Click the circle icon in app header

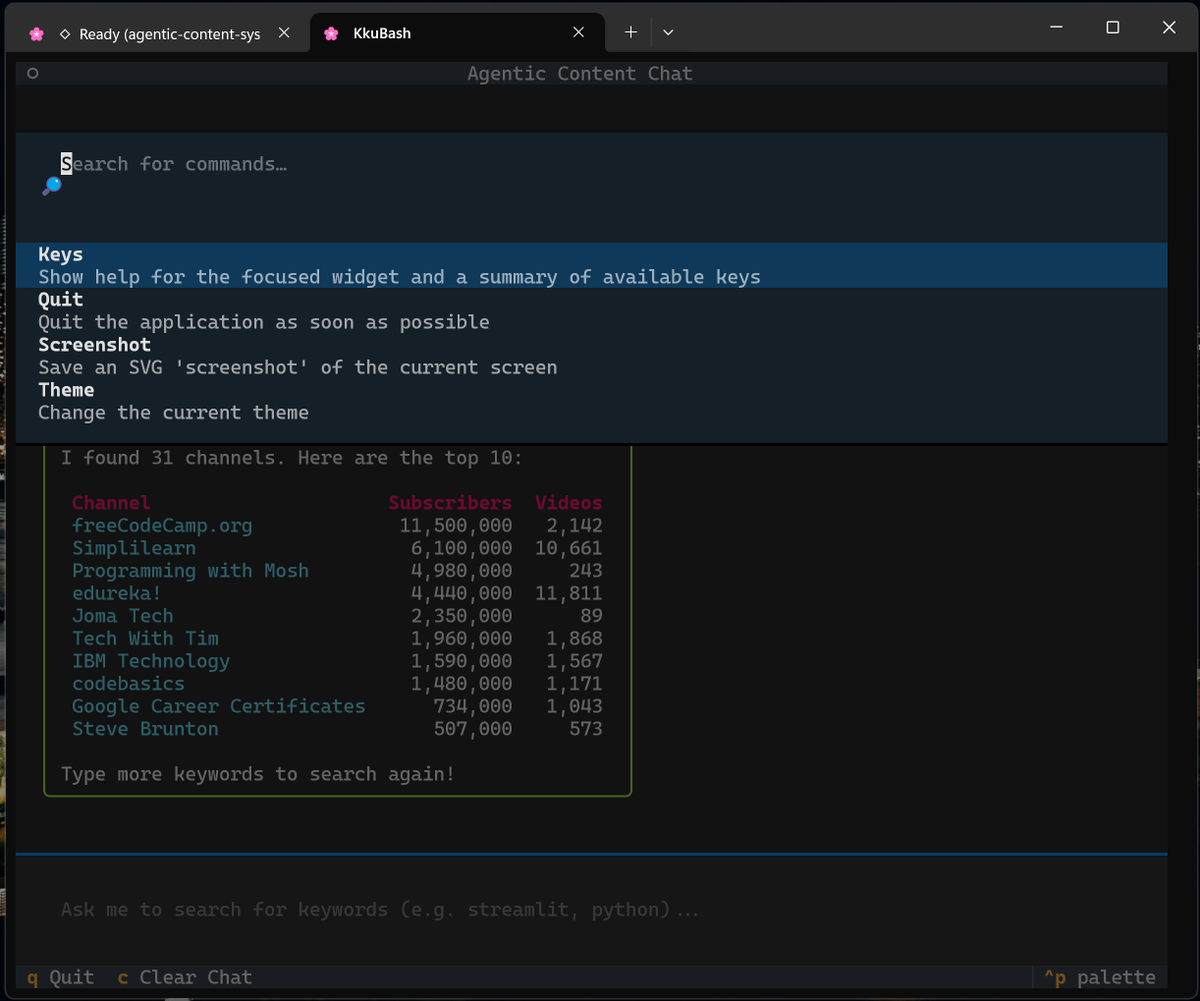click(33, 73)
